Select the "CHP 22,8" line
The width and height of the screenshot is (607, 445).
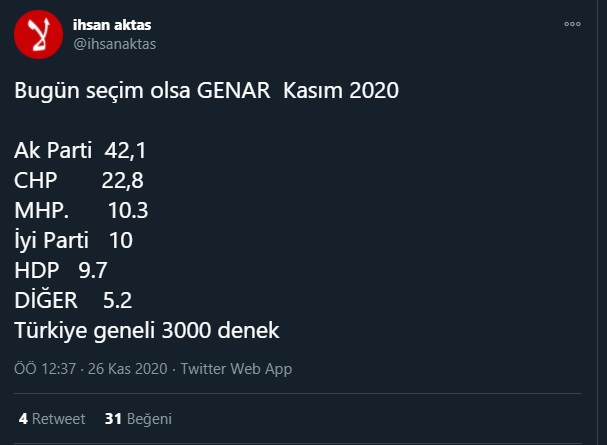(x=79, y=181)
